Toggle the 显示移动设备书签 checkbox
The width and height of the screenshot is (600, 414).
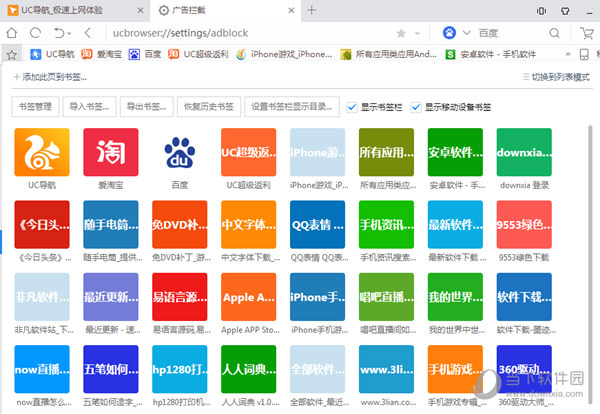click(416, 107)
